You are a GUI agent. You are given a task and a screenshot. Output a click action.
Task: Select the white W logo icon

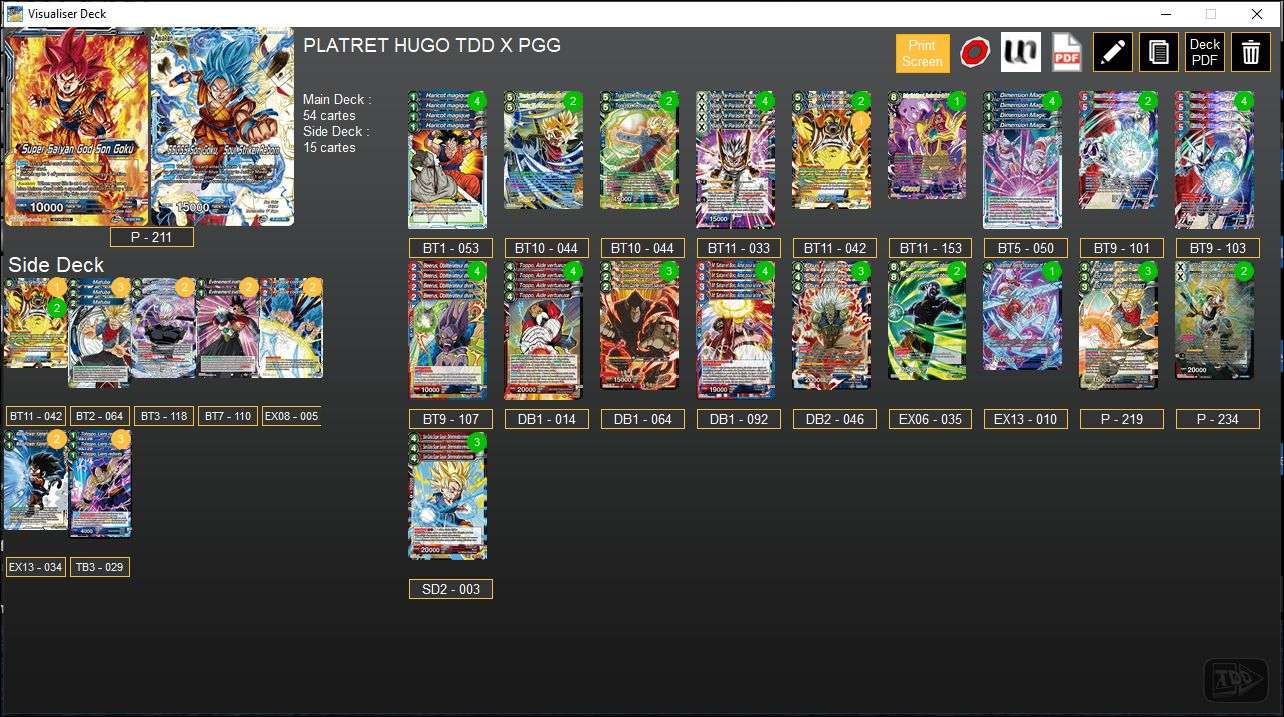(x=1020, y=51)
